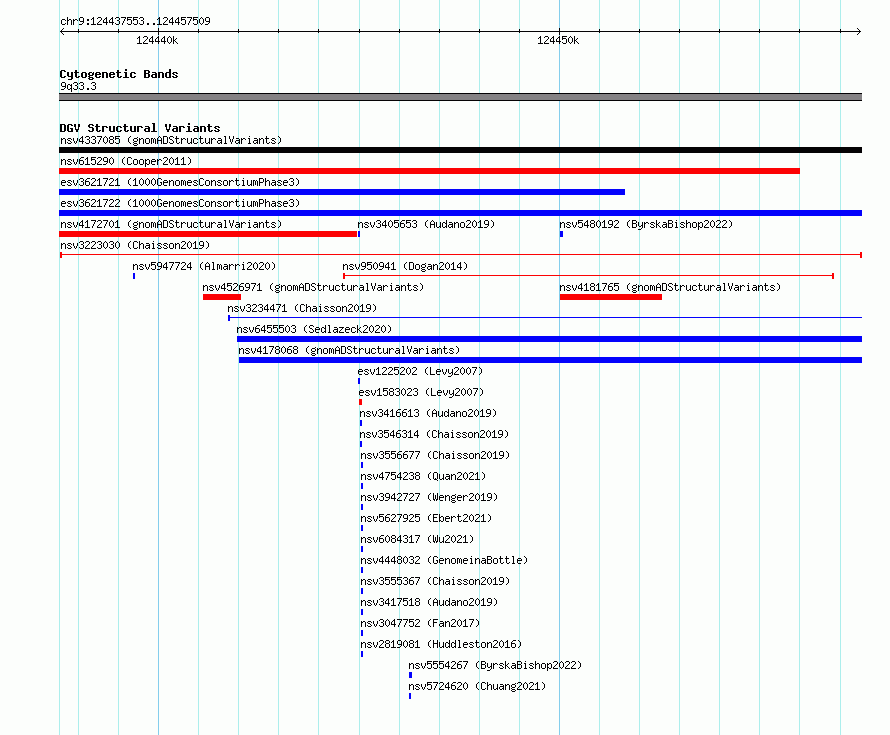Open esv3621721 1000Genomes variant label

[x=180, y=182]
